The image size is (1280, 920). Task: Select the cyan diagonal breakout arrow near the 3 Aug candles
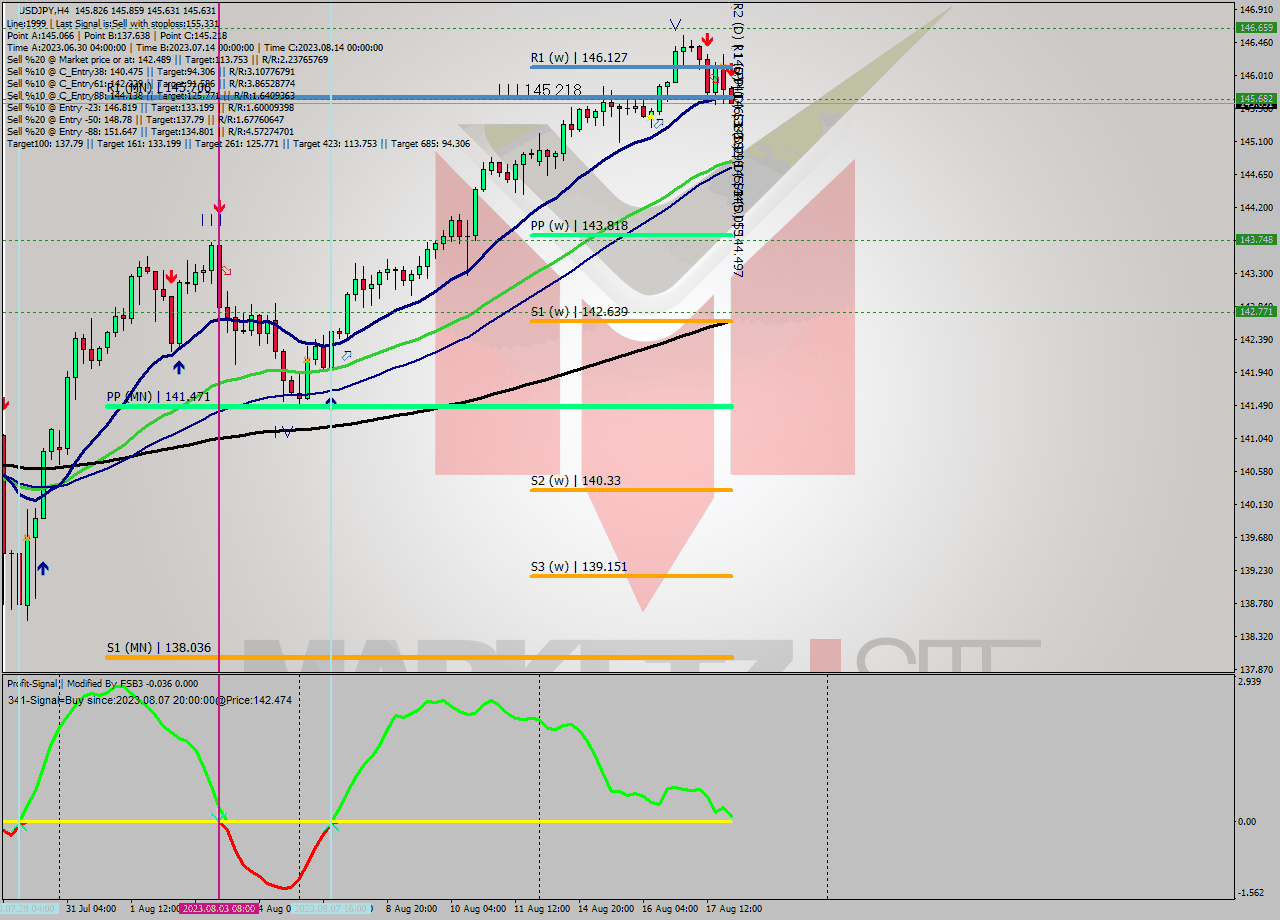[x=347, y=357]
